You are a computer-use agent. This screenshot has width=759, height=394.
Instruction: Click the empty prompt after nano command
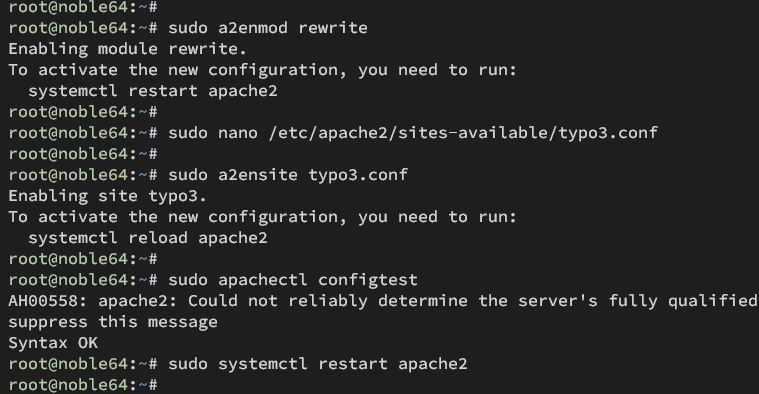click(x=83, y=154)
